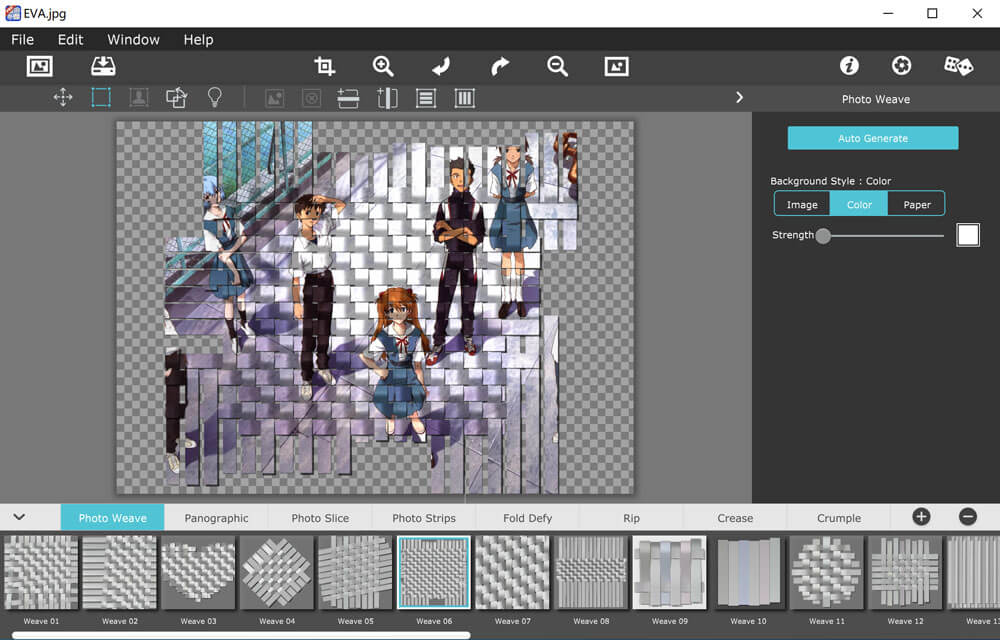Click the save image tray icon

[103, 66]
